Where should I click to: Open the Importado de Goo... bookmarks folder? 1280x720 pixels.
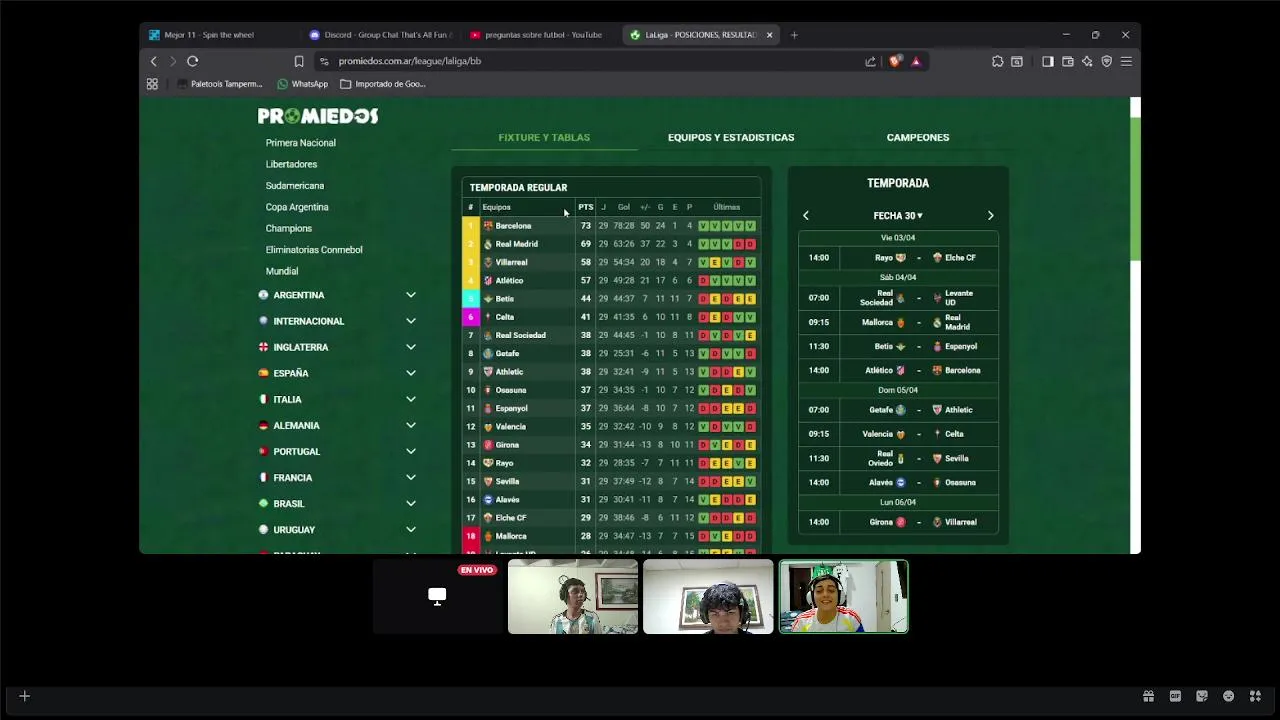pyautogui.click(x=383, y=84)
